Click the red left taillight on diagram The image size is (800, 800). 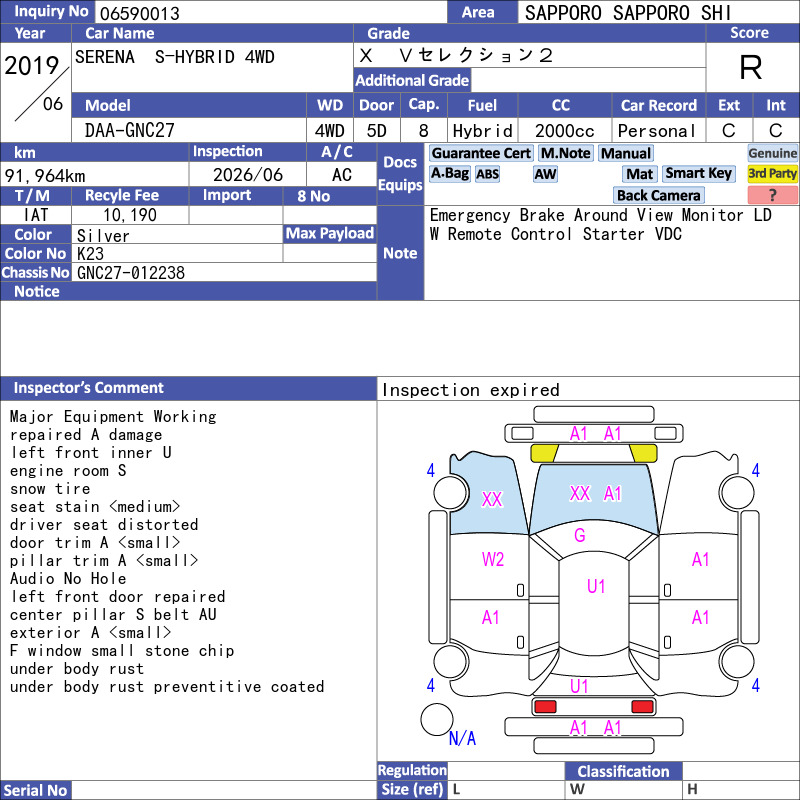545,707
